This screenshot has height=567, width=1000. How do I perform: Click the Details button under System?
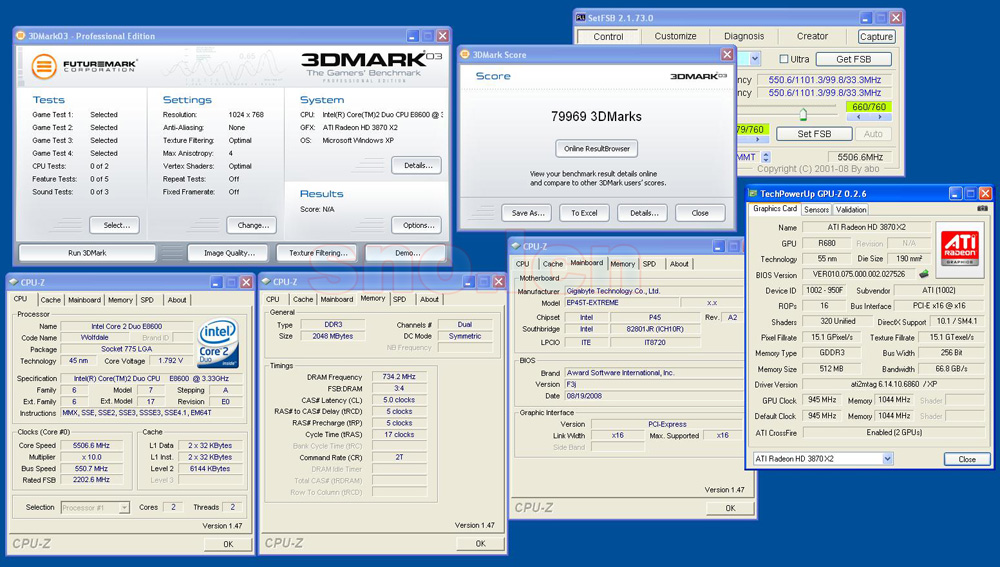(x=418, y=165)
